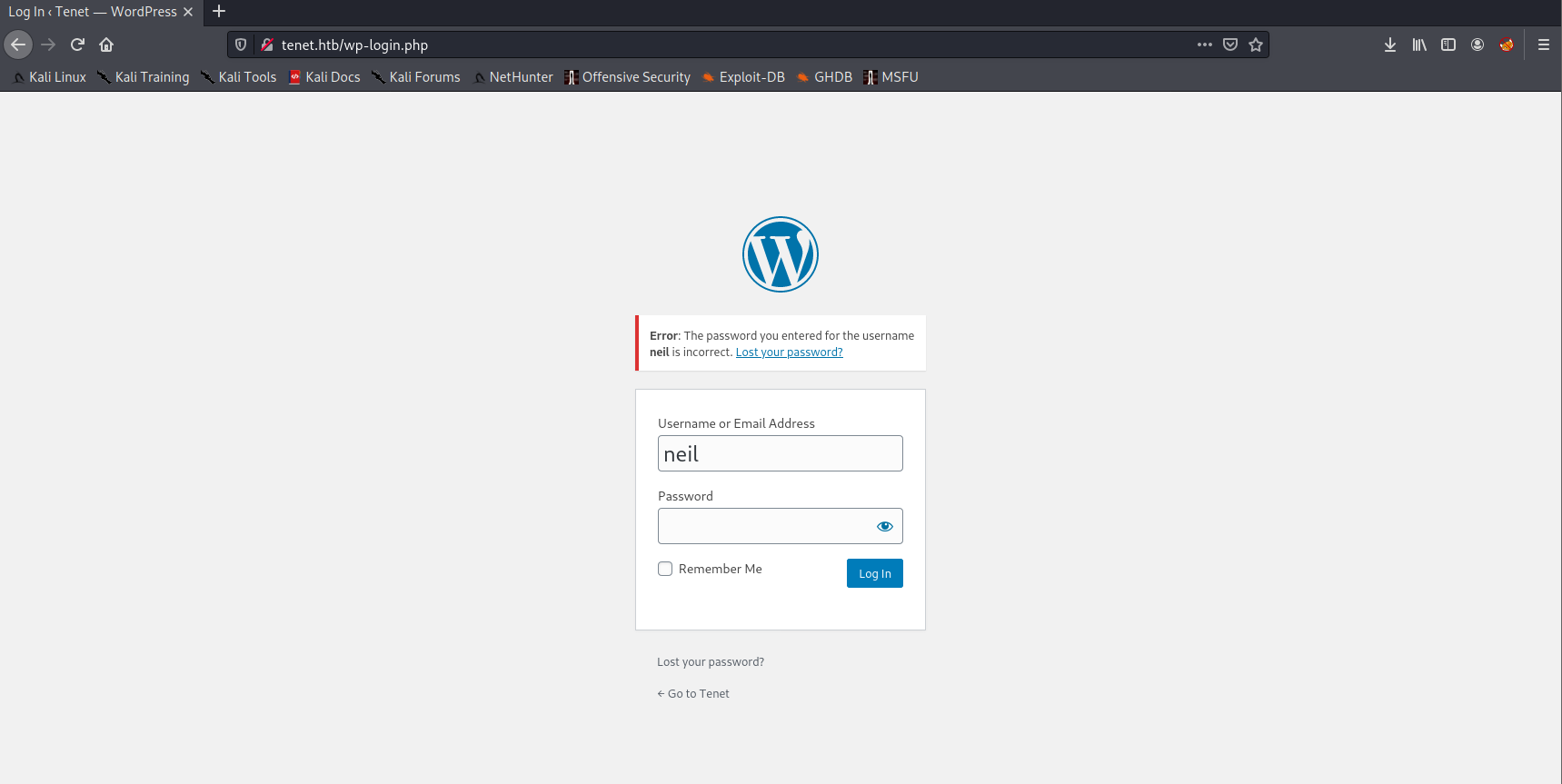Open the Kali Tools bookmark
This screenshot has width=1562, height=784.
(238, 77)
